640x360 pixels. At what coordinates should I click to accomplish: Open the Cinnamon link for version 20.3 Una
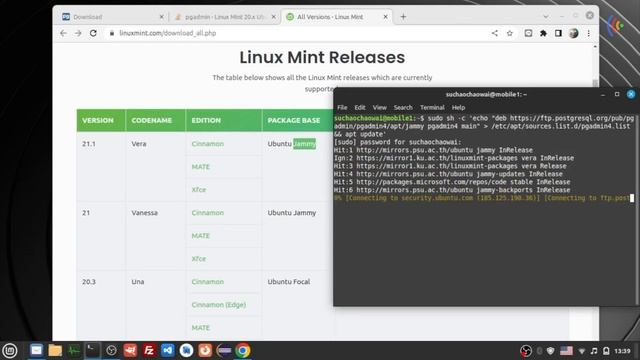click(x=208, y=282)
